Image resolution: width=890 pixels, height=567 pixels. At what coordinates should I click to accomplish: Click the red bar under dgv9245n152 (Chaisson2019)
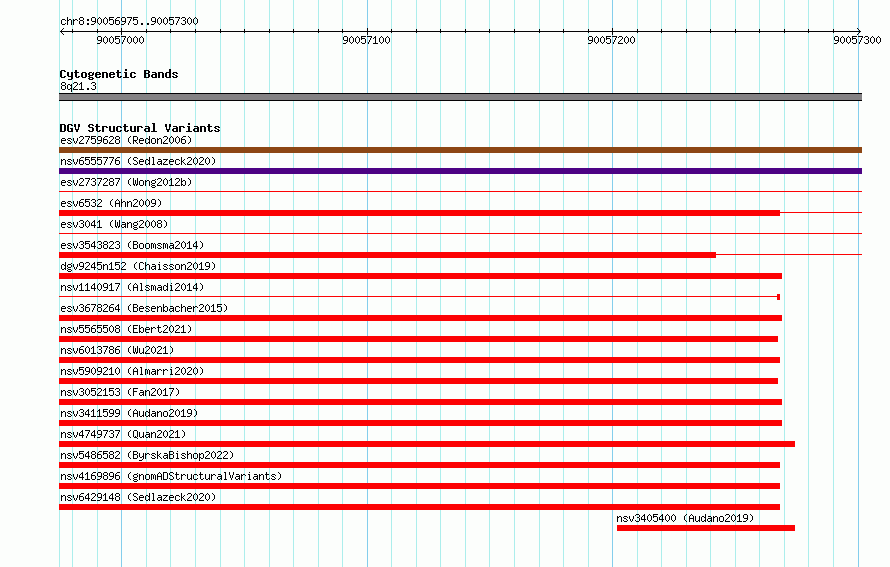[x=421, y=276]
